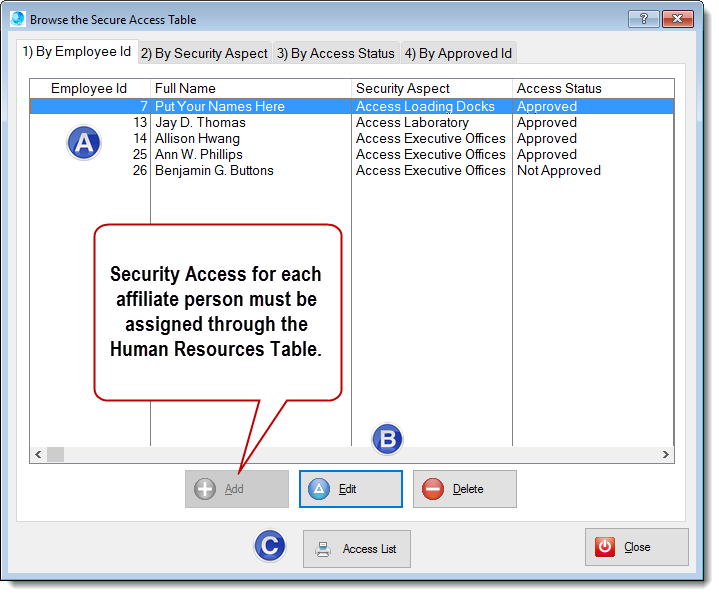Click the greyed plus icon on Add
719x596 pixels.
point(205,489)
